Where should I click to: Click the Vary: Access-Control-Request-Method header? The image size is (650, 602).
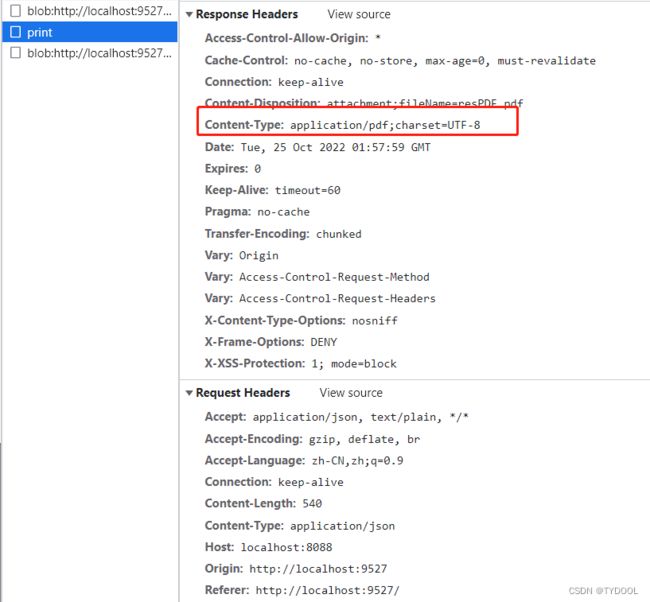coord(317,277)
